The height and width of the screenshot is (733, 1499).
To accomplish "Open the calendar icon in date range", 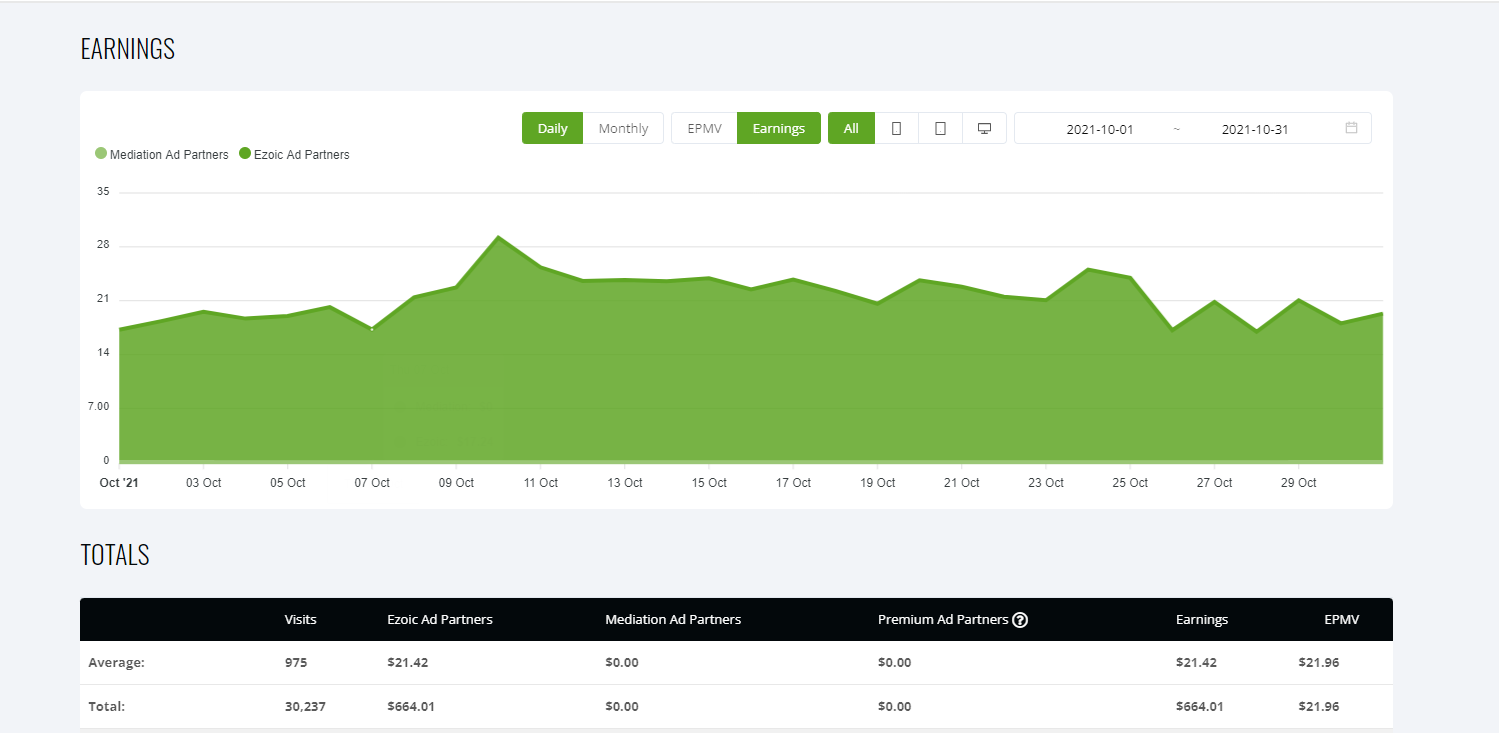I will [x=1351, y=128].
